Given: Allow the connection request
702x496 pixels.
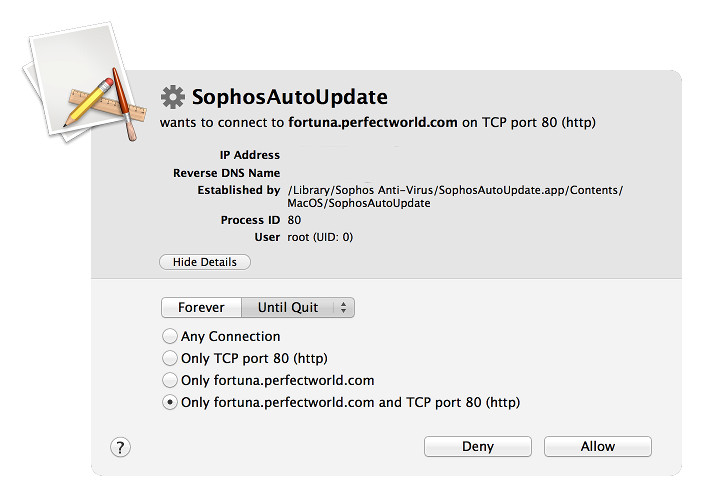Looking at the screenshot, I should point(598,446).
